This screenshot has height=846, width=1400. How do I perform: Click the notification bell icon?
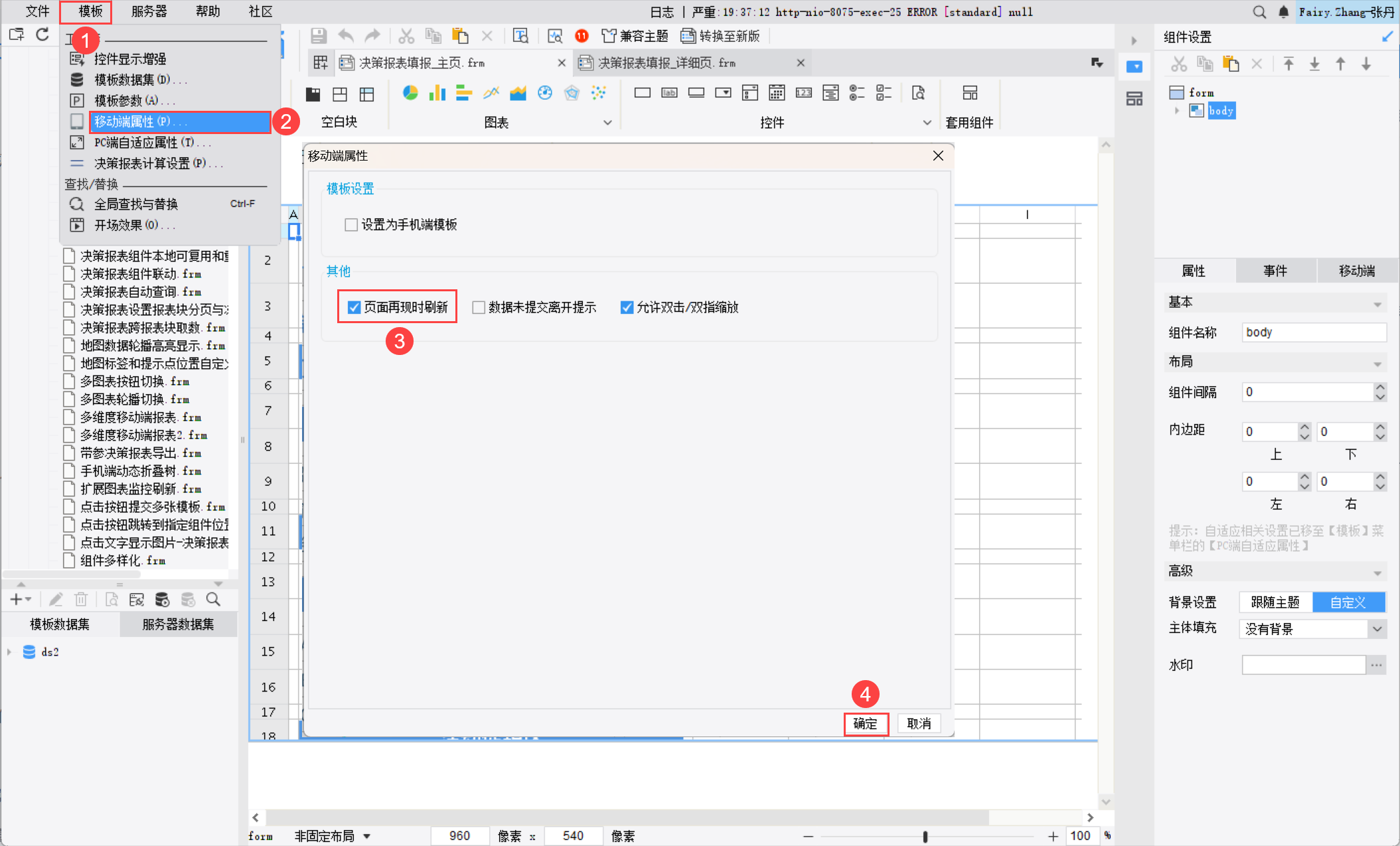pyautogui.click(x=1283, y=12)
